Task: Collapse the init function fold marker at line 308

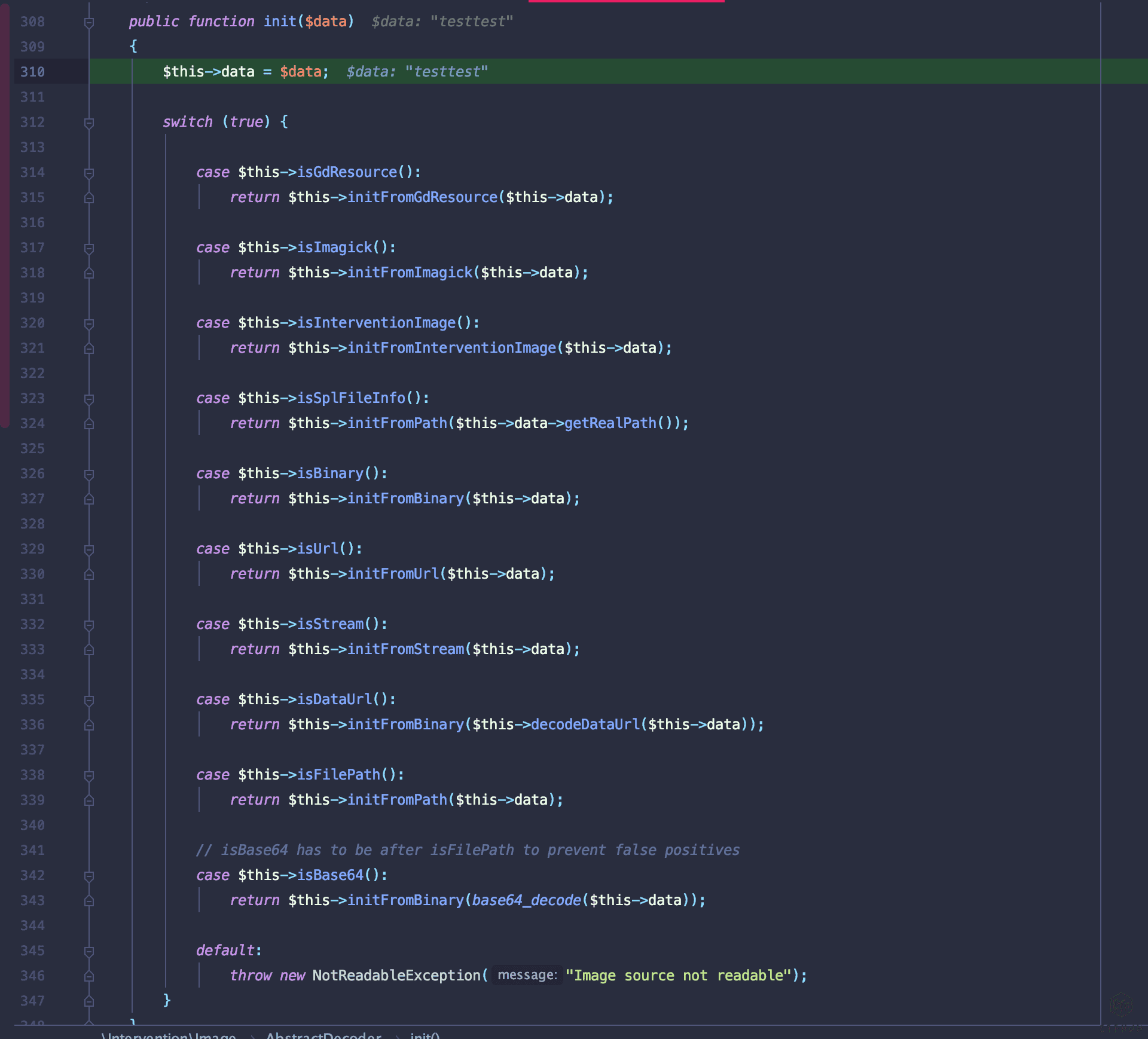Action: pos(89,23)
